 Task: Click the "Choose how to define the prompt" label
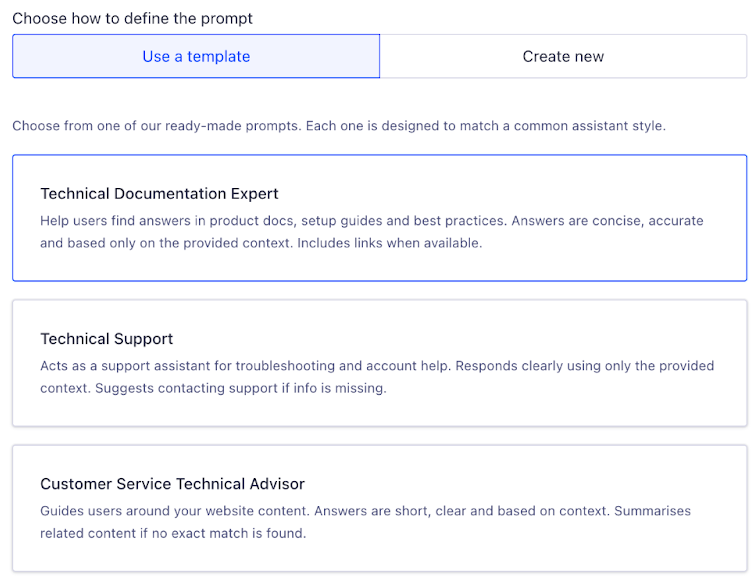tap(132, 18)
